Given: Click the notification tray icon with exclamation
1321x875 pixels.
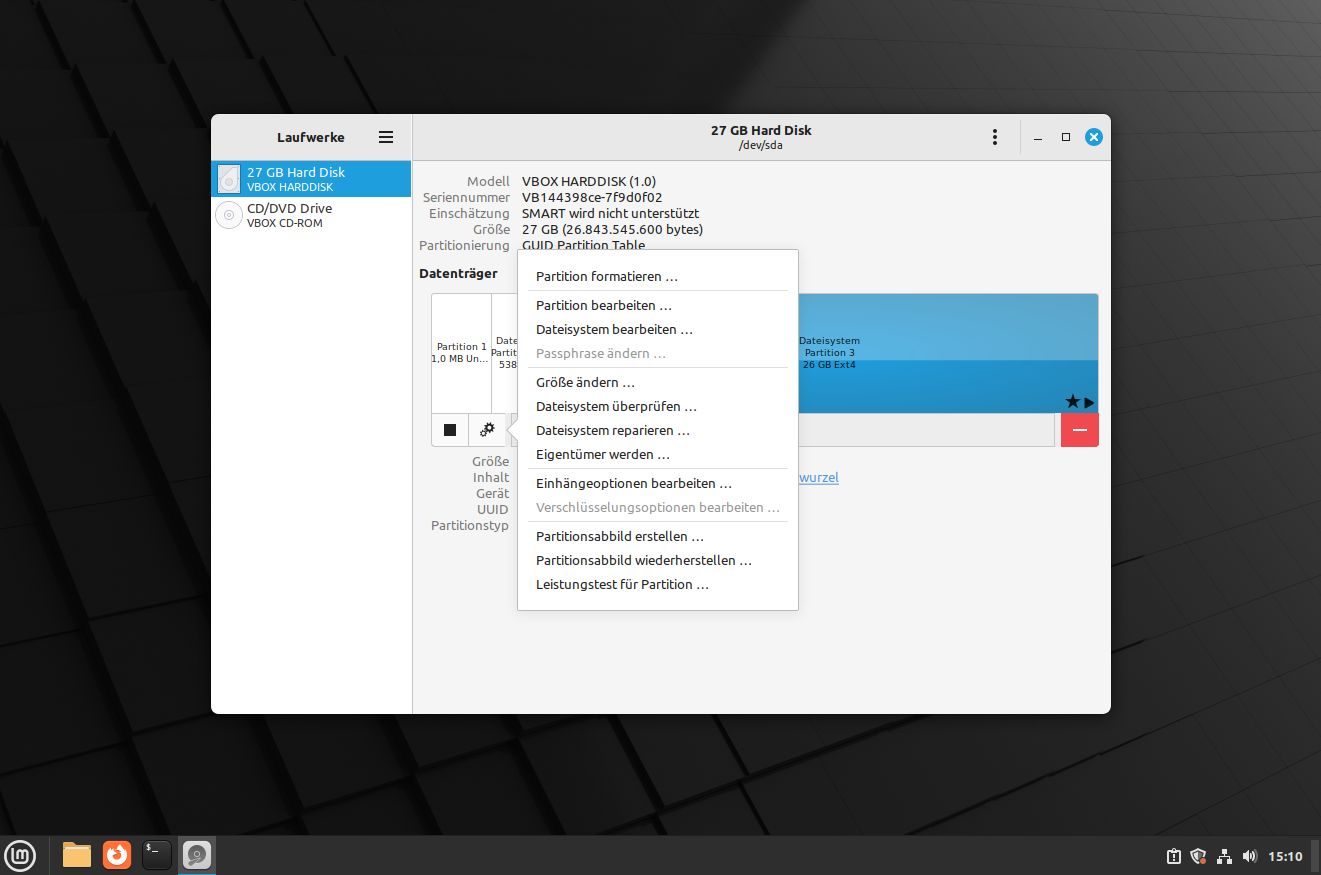Looking at the screenshot, I should tap(1173, 856).
